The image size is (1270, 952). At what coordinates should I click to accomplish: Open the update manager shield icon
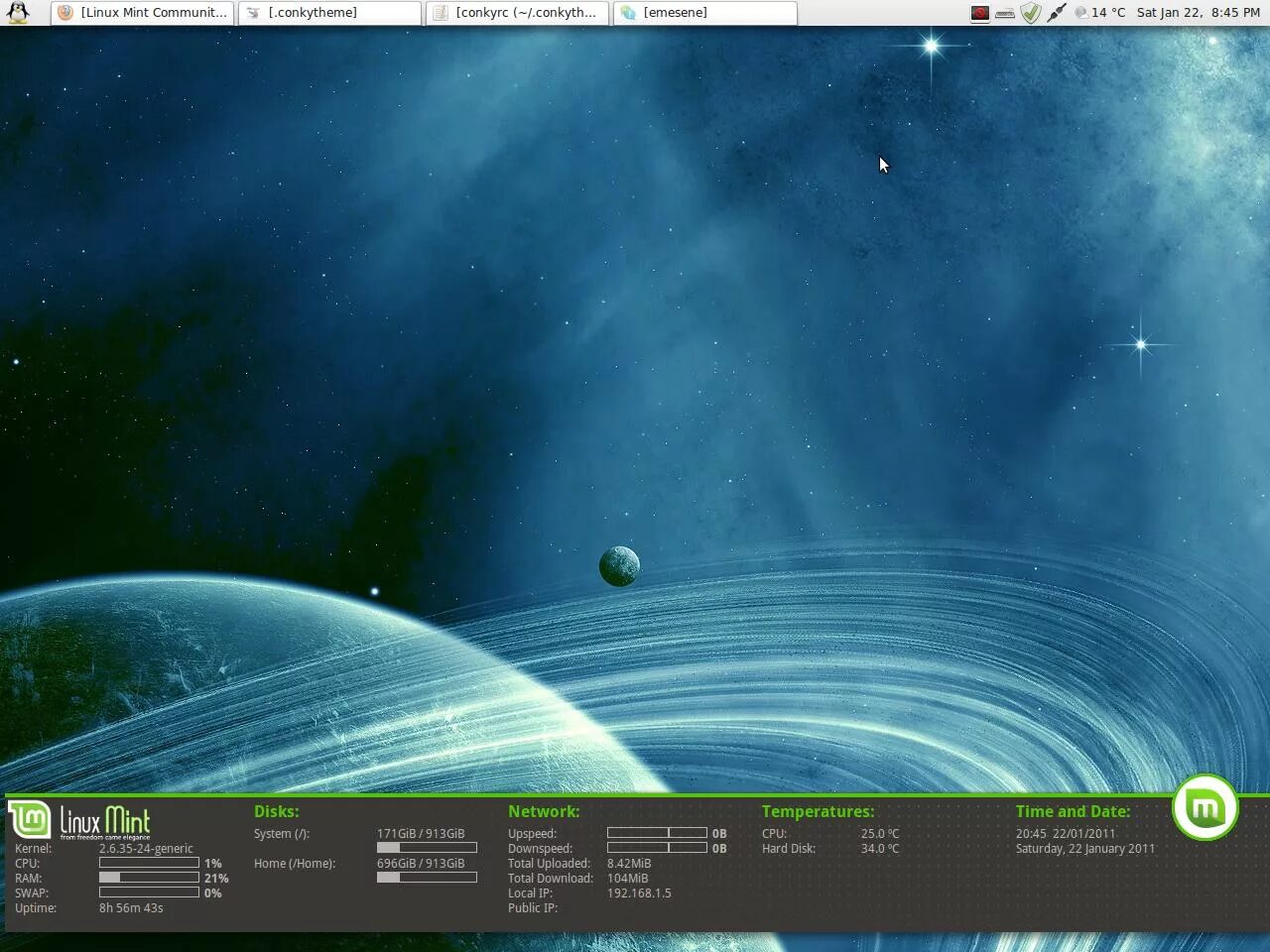point(1031,13)
